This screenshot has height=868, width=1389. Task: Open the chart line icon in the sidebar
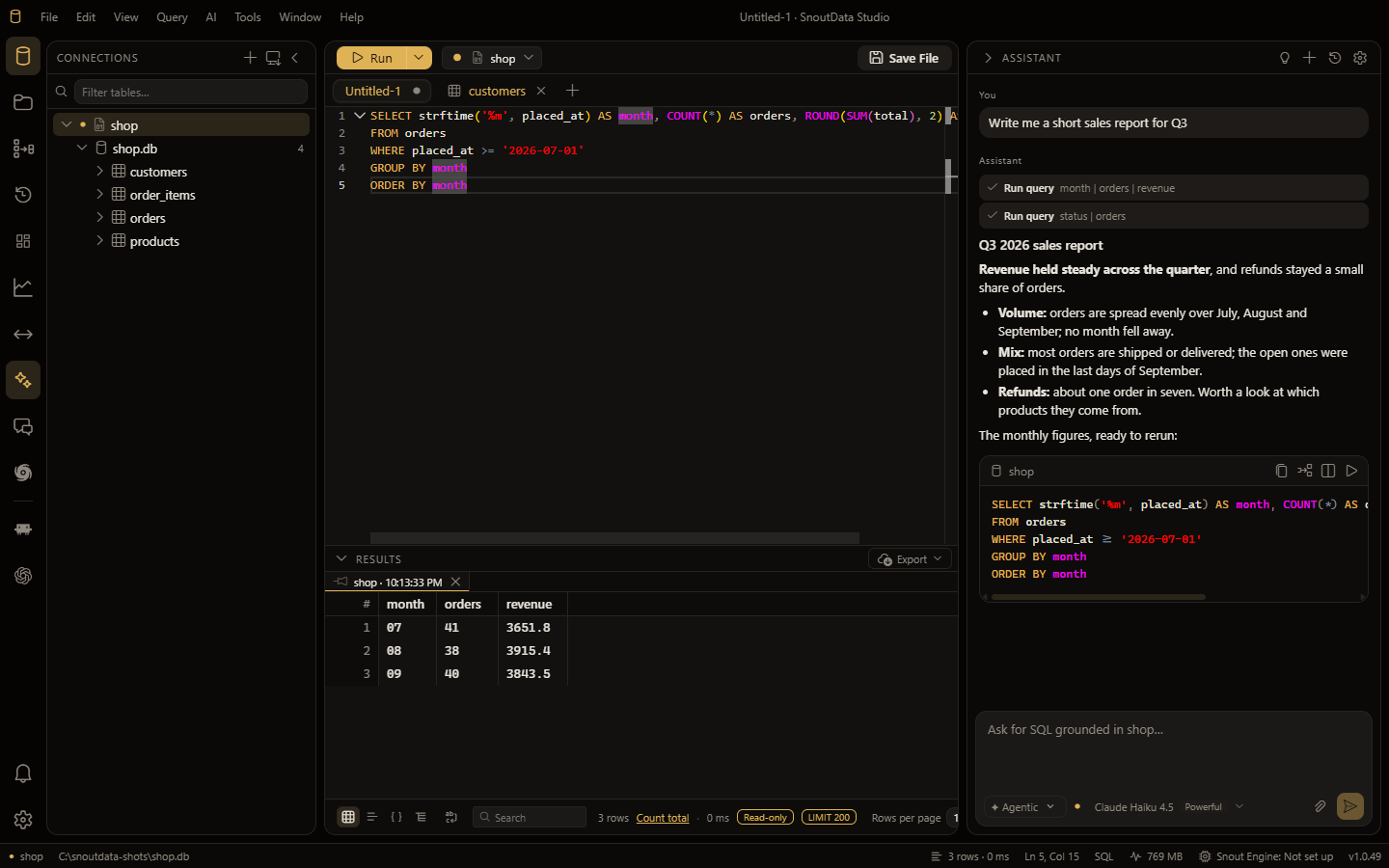(x=23, y=287)
